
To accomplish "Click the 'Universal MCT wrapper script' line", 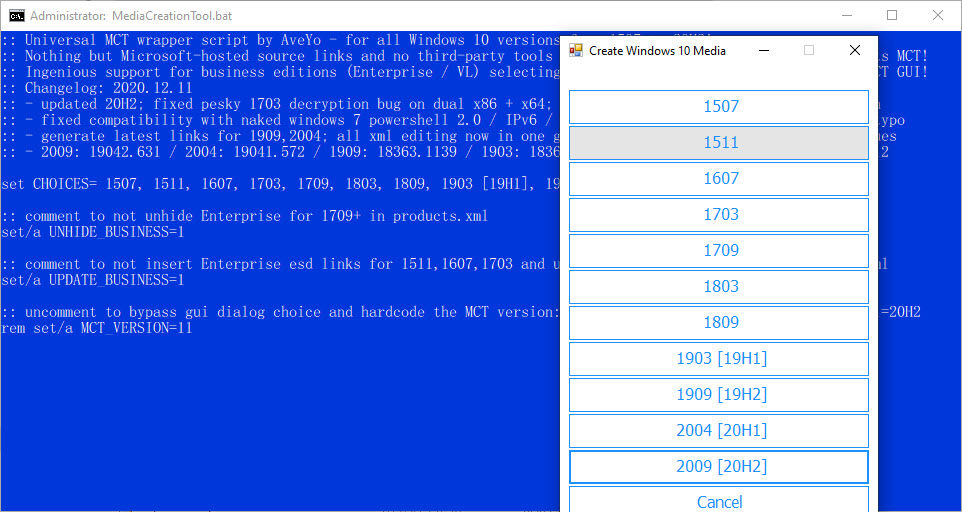I will pos(281,40).
